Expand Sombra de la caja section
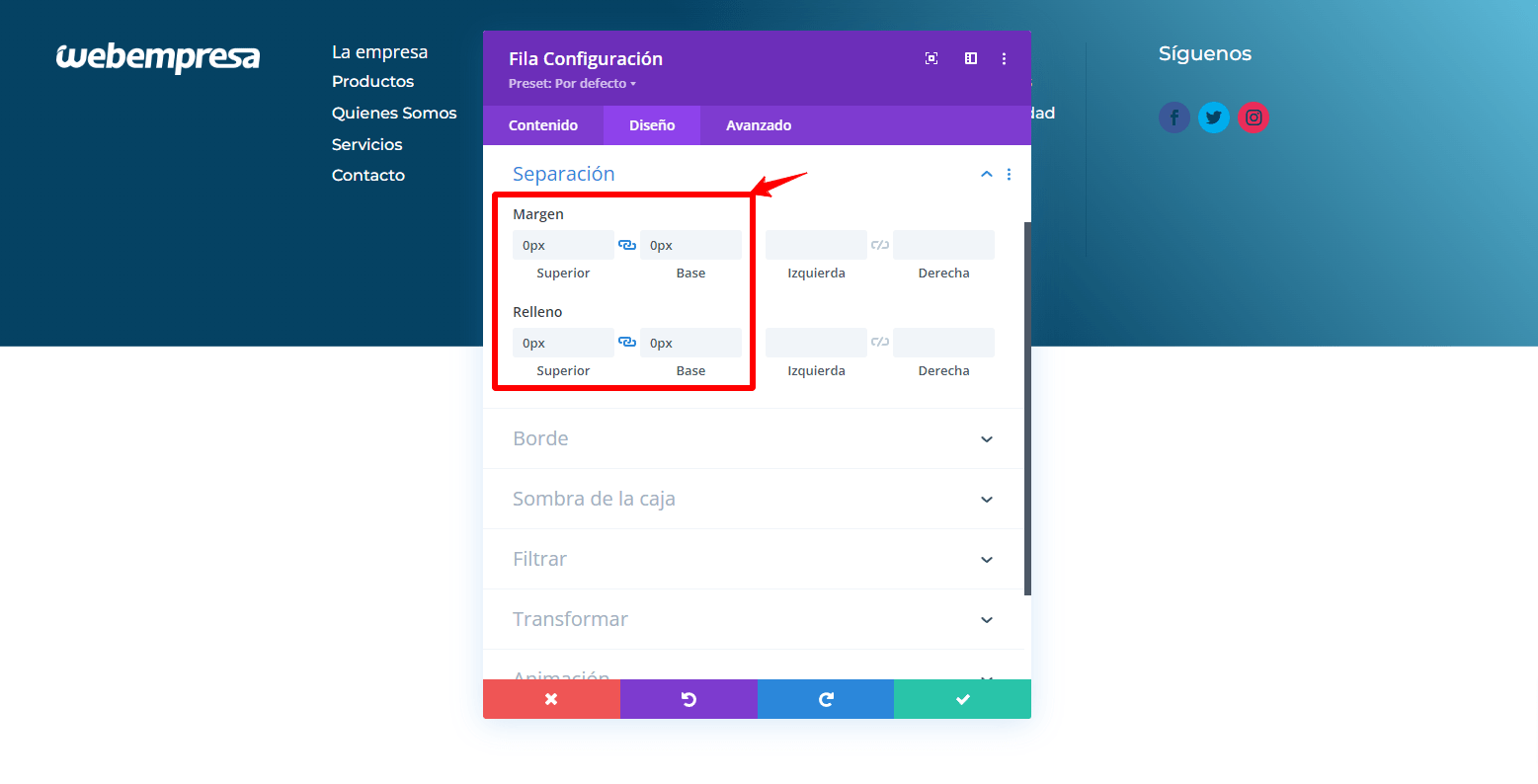 click(754, 499)
